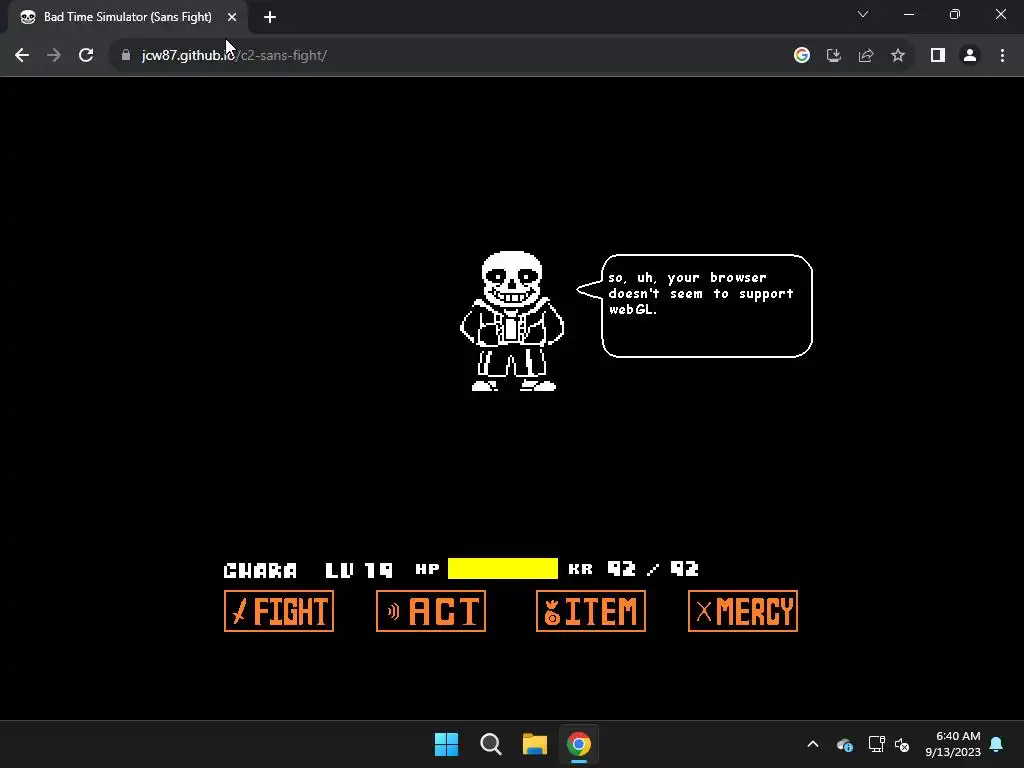Minimize the Chrome window
Image resolution: width=1024 pixels, height=768 pixels.
coord(908,14)
